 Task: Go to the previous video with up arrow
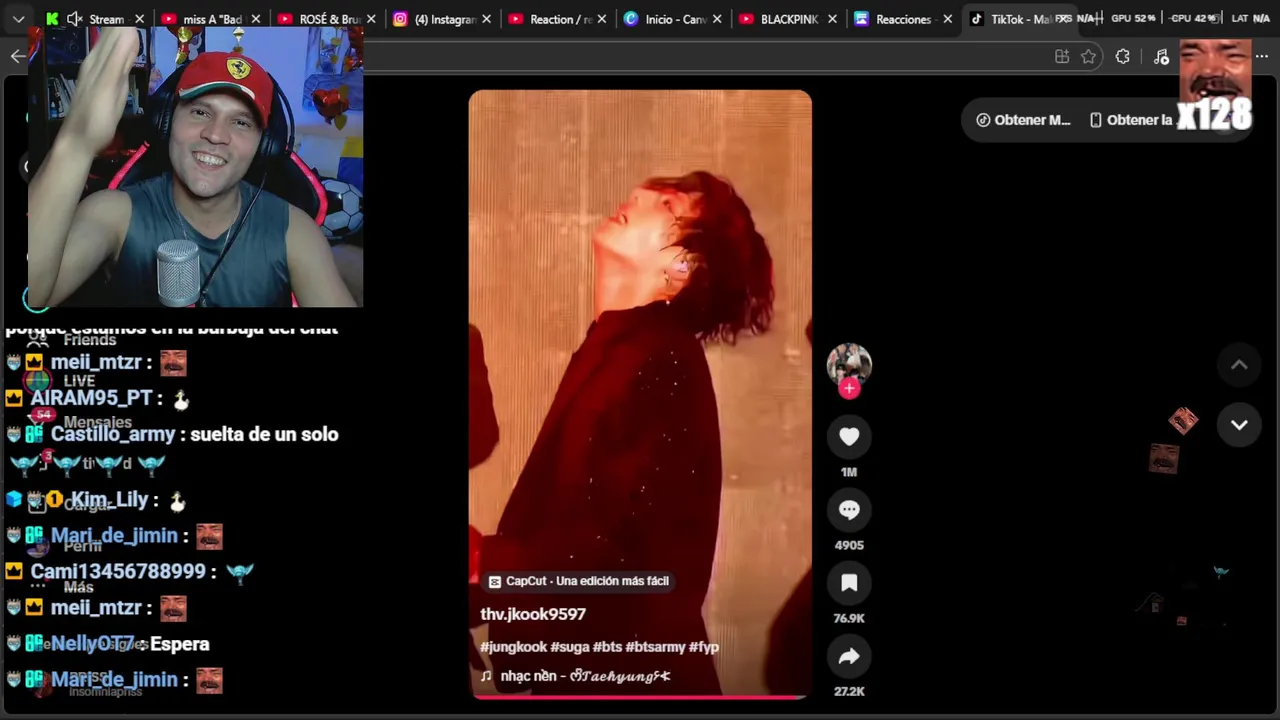tap(1239, 365)
